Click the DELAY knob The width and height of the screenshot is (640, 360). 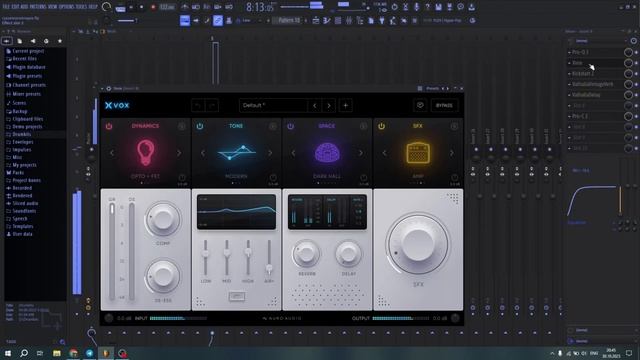[349, 254]
